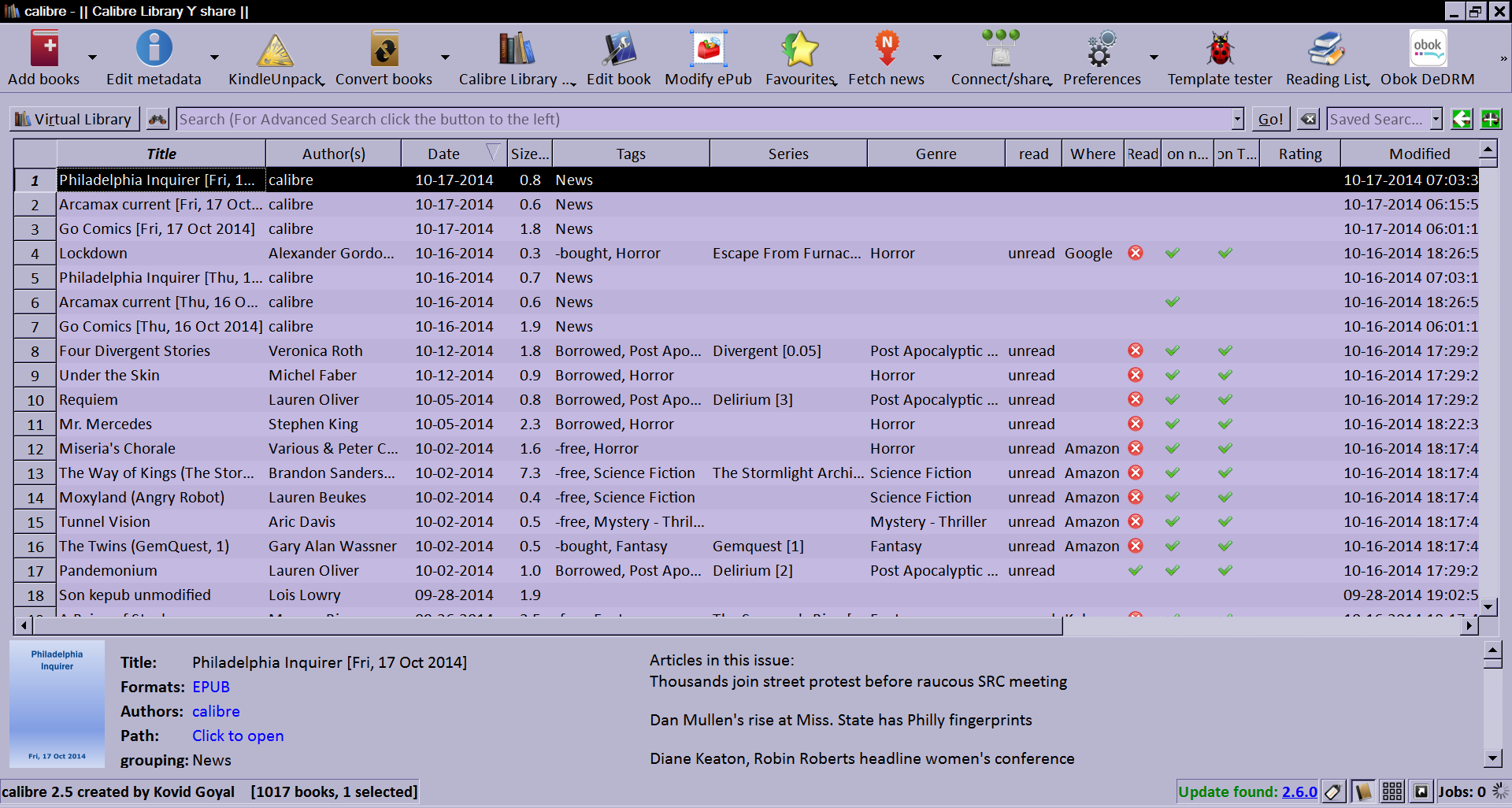Open the Calibre Library menu icon
Image resolution: width=1512 pixels, height=808 pixels.
tap(517, 49)
